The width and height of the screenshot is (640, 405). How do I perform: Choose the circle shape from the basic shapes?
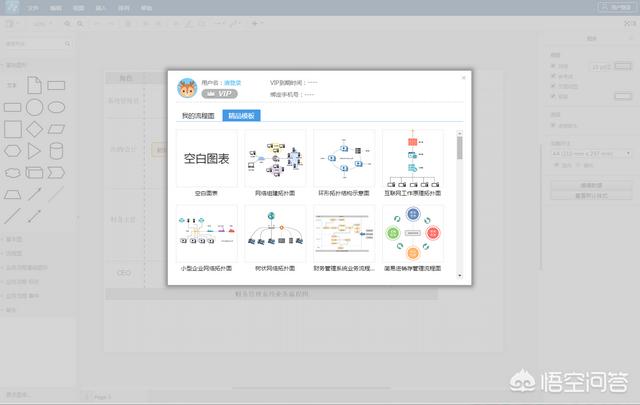[x=35, y=107]
